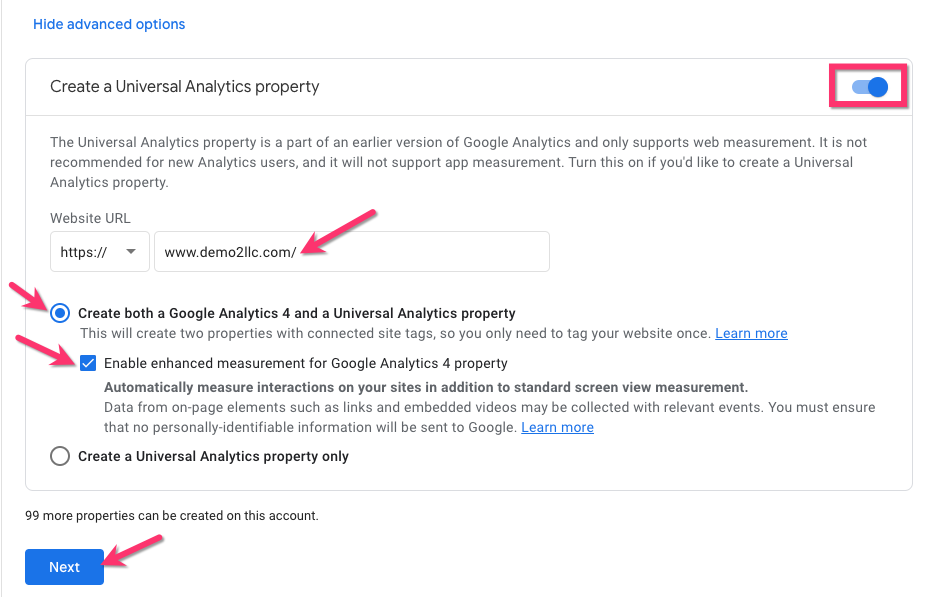Click the Website URL field label
The height and width of the screenshot is (597, 932).
(x=90, y=218)
